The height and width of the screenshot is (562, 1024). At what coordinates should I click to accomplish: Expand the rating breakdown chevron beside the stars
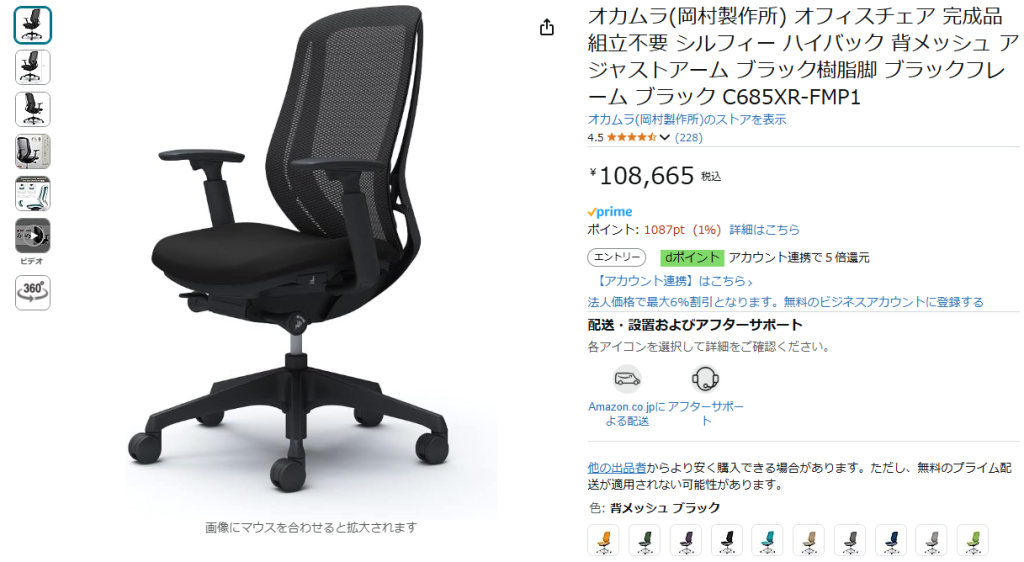point(665,138)
